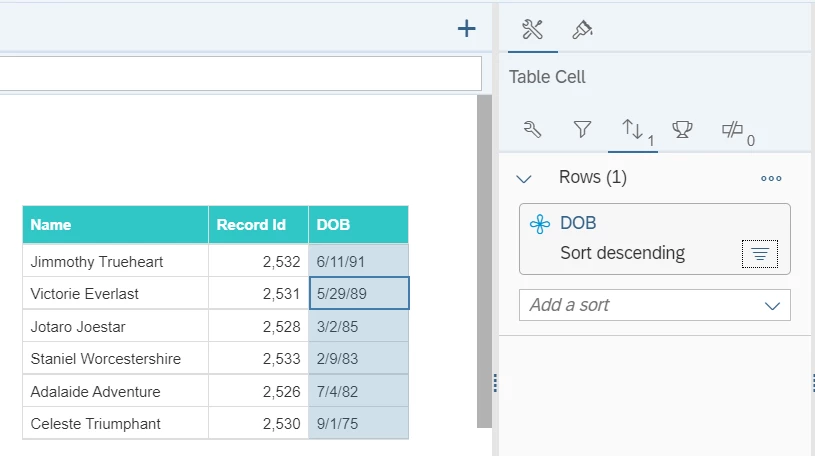Select the 2,530 record id cell
The image size is (815, 456).
pyautogui.click(x=258, y=424)
